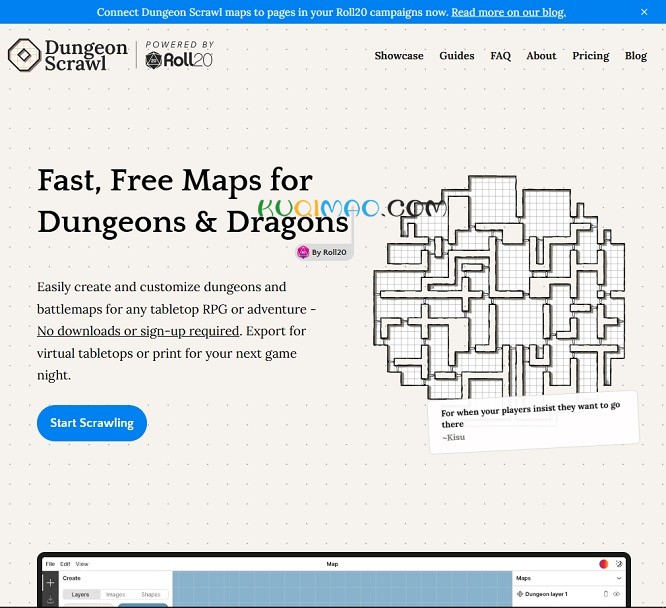Select the Layers tab in the Create panel

81,594
